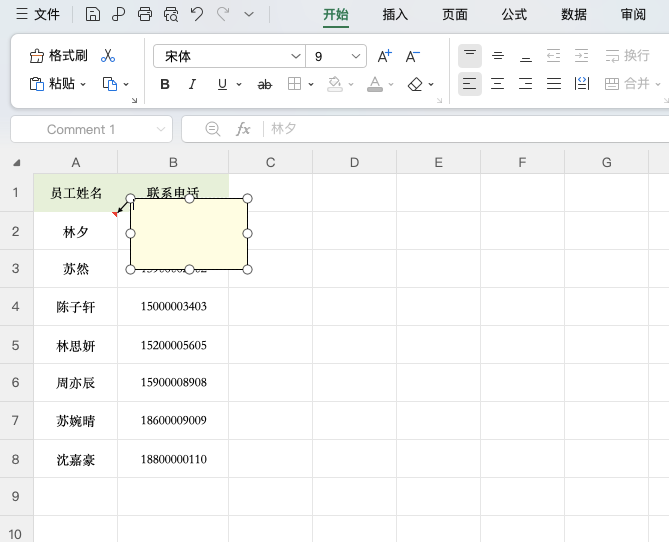Image resolution: width=669 pixels, height=542 pixels.
Task: Expand the Borders options arrow
Action: tap(311, 85)
